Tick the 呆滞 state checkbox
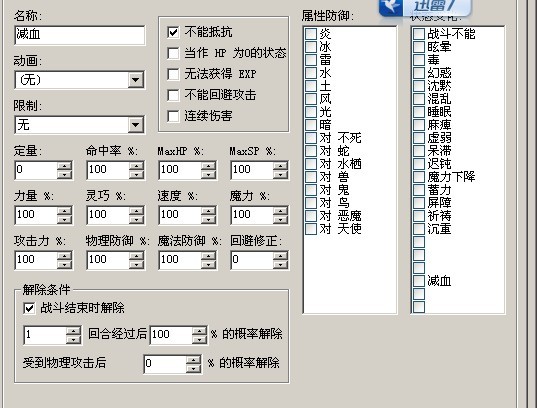The height and width of the screenshot is (408, 537). 419,151
